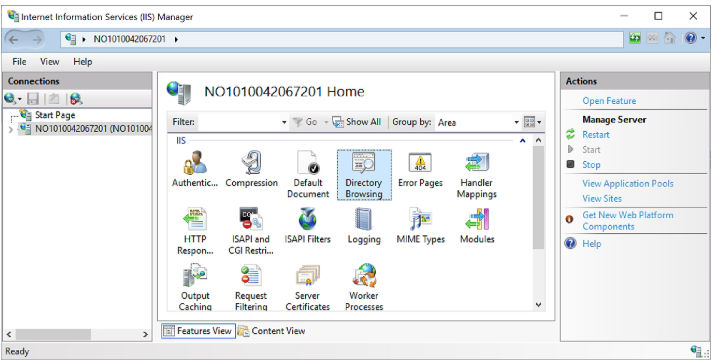Viewport: 712px width, 361px height.
Task: Open the Help menu
Action: [x=83, y=62]
